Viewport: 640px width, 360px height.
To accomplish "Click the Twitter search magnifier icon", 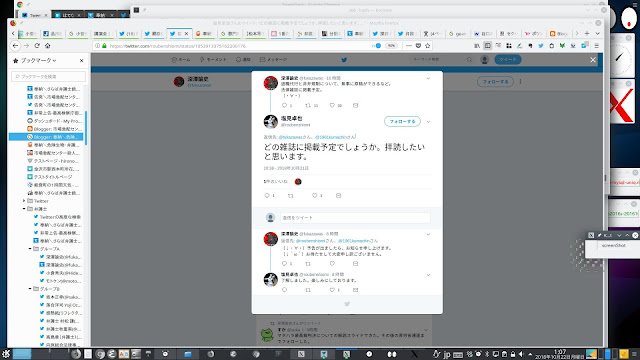I will click(x=469, y=60).
